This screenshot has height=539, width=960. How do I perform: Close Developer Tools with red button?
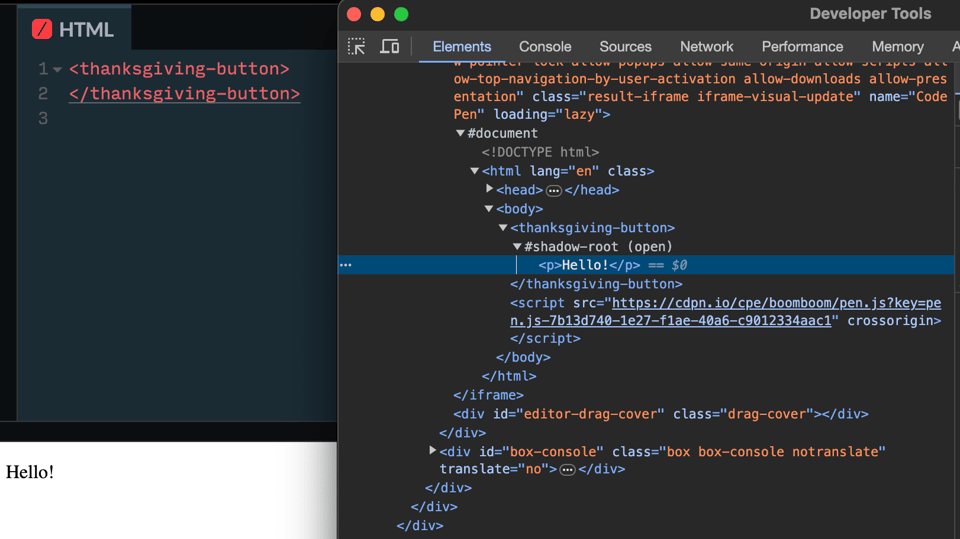point(354,14)
